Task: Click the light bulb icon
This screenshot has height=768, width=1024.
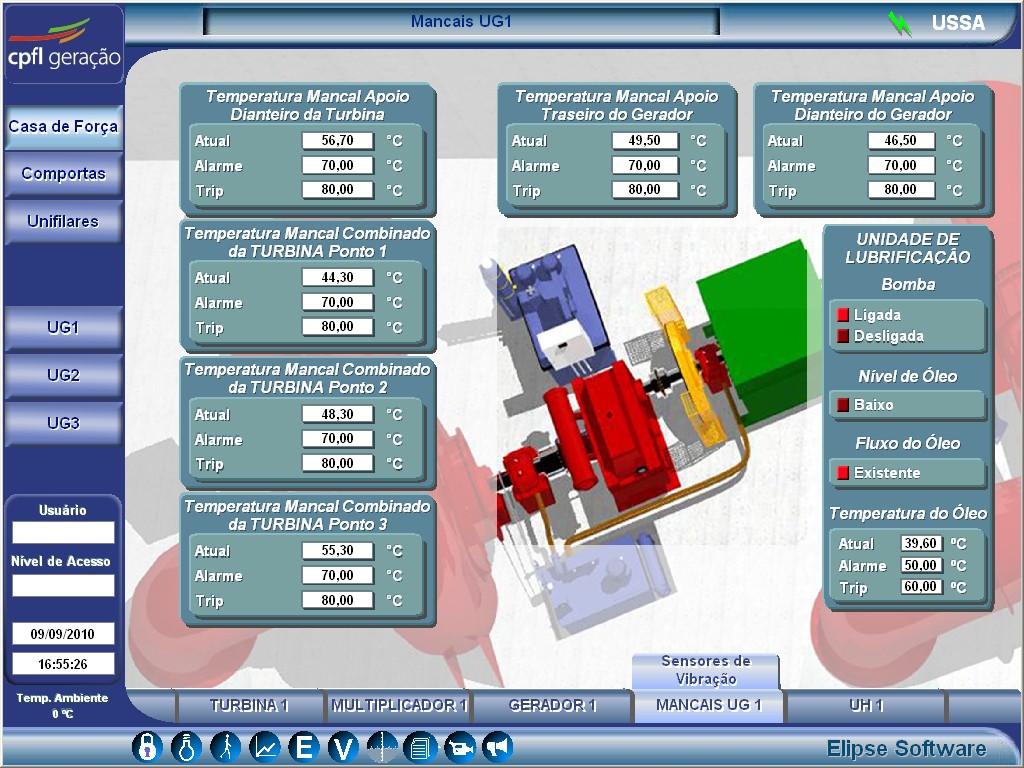Action: pos(186,746)
